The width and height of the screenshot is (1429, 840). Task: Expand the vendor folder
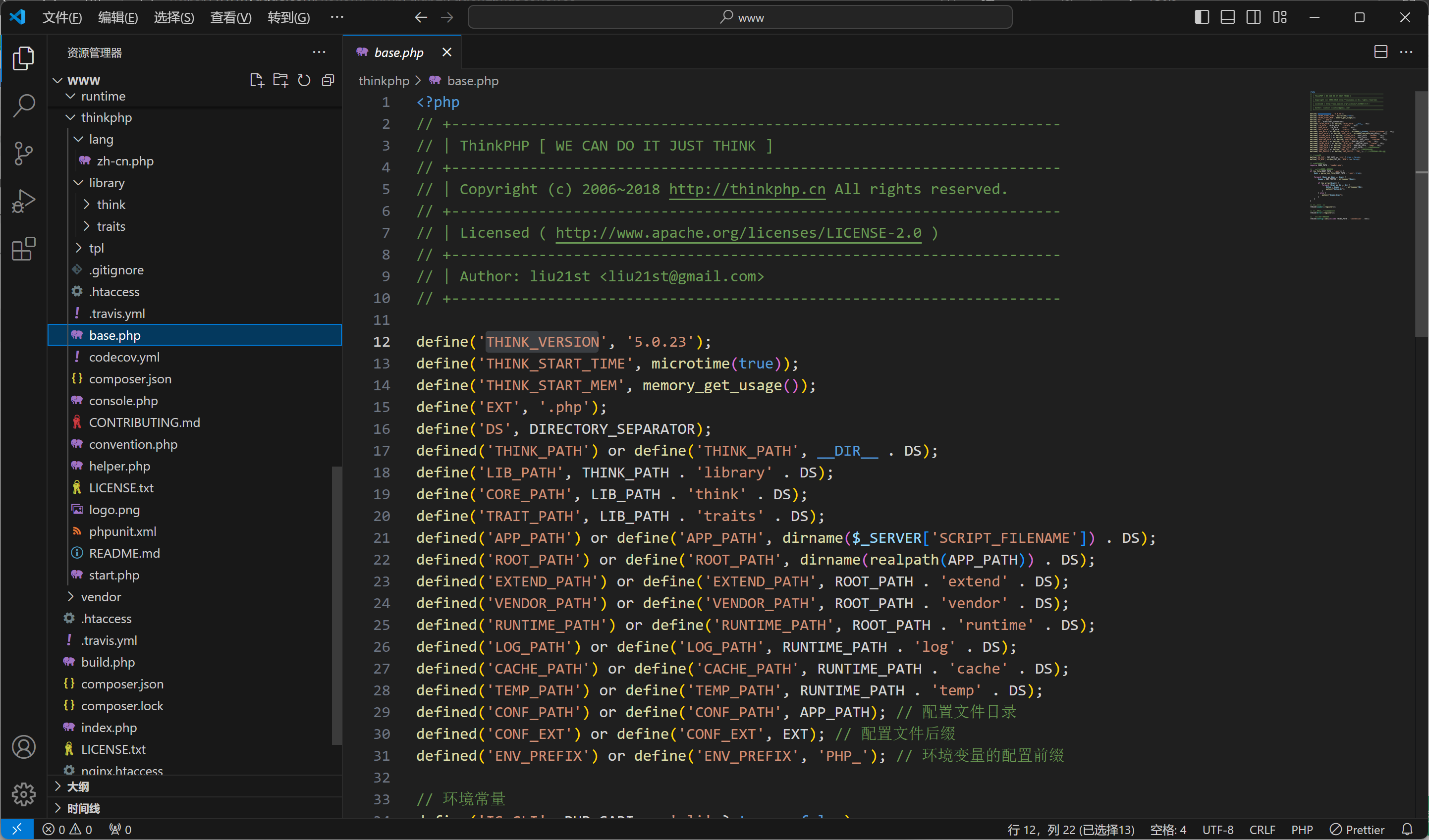(x=101, y=596)
